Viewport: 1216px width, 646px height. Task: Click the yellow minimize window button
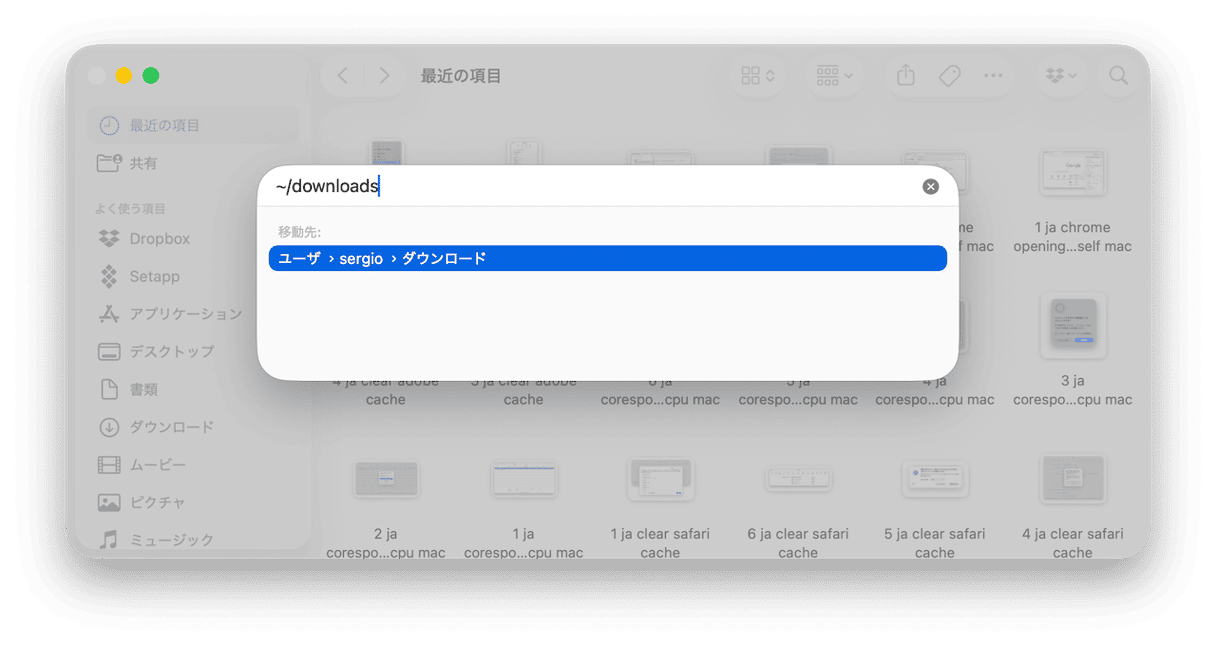tap(124, 76)
